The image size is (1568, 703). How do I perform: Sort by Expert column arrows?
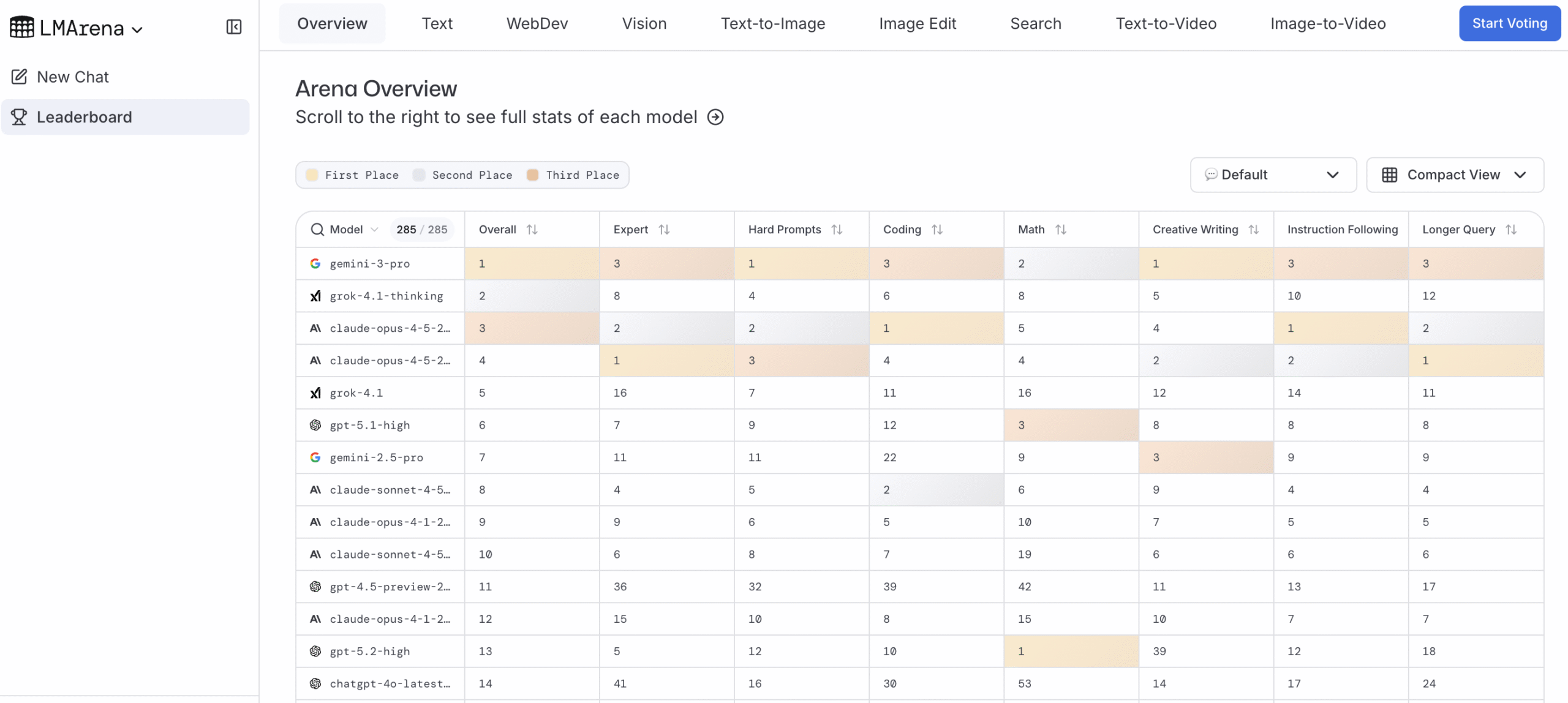[664, 230]
